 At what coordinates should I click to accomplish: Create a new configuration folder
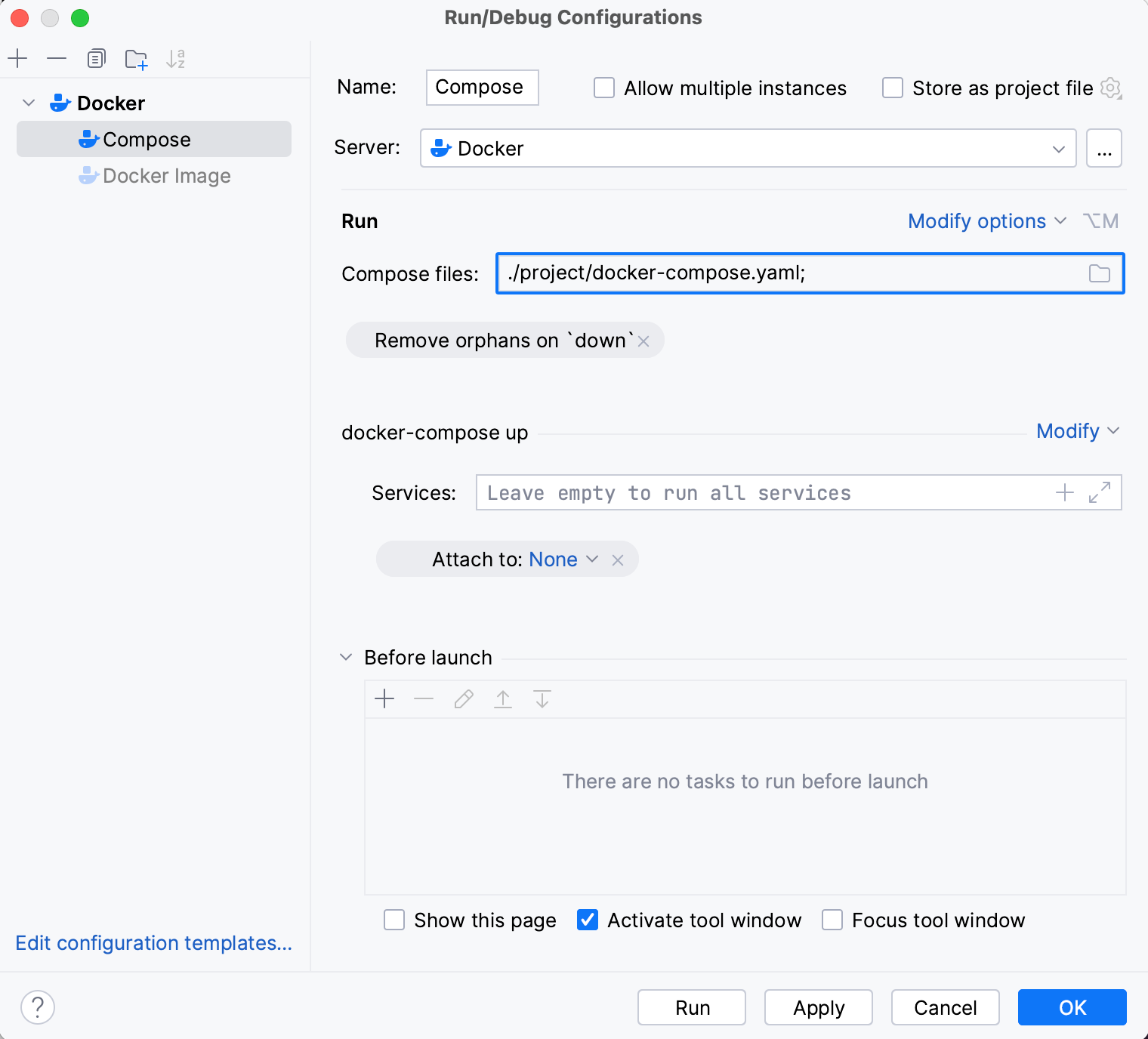[136, 58]
